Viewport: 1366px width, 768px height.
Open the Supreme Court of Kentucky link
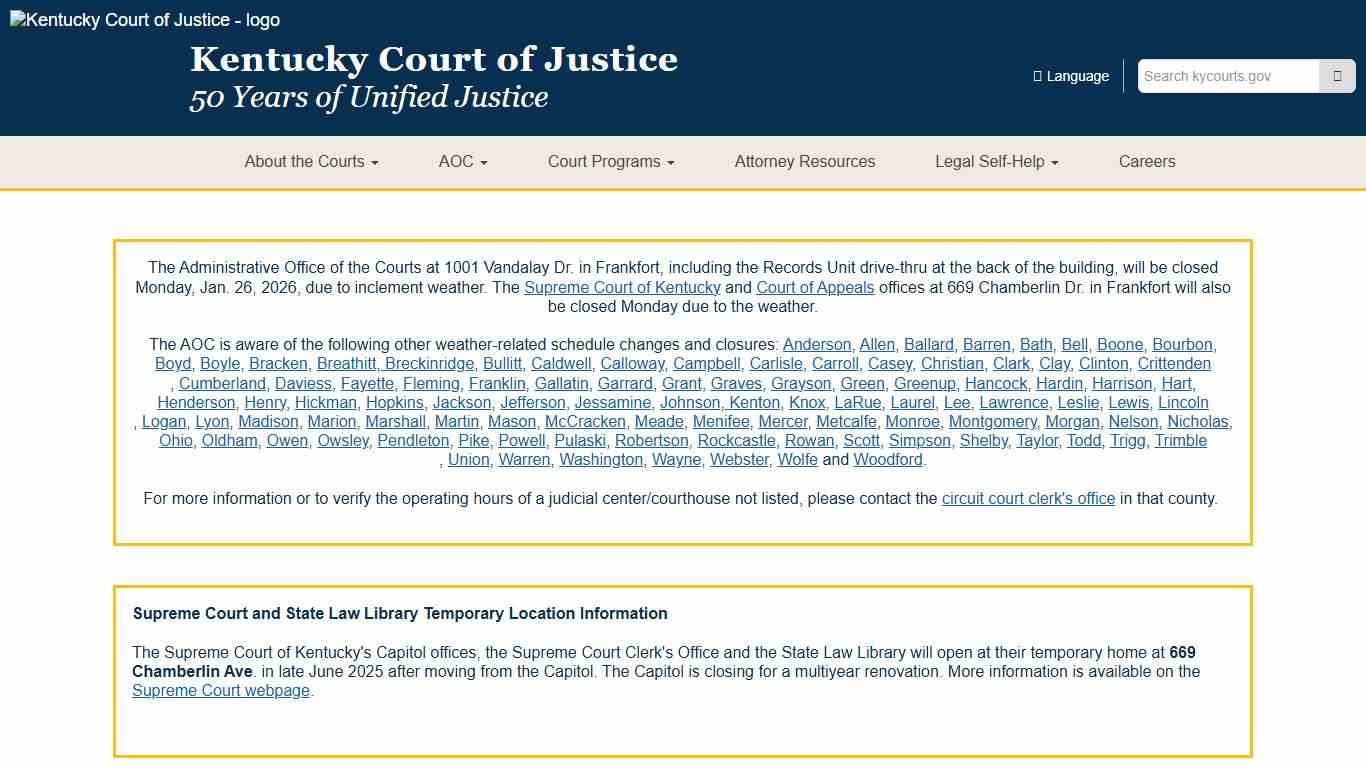622,287
